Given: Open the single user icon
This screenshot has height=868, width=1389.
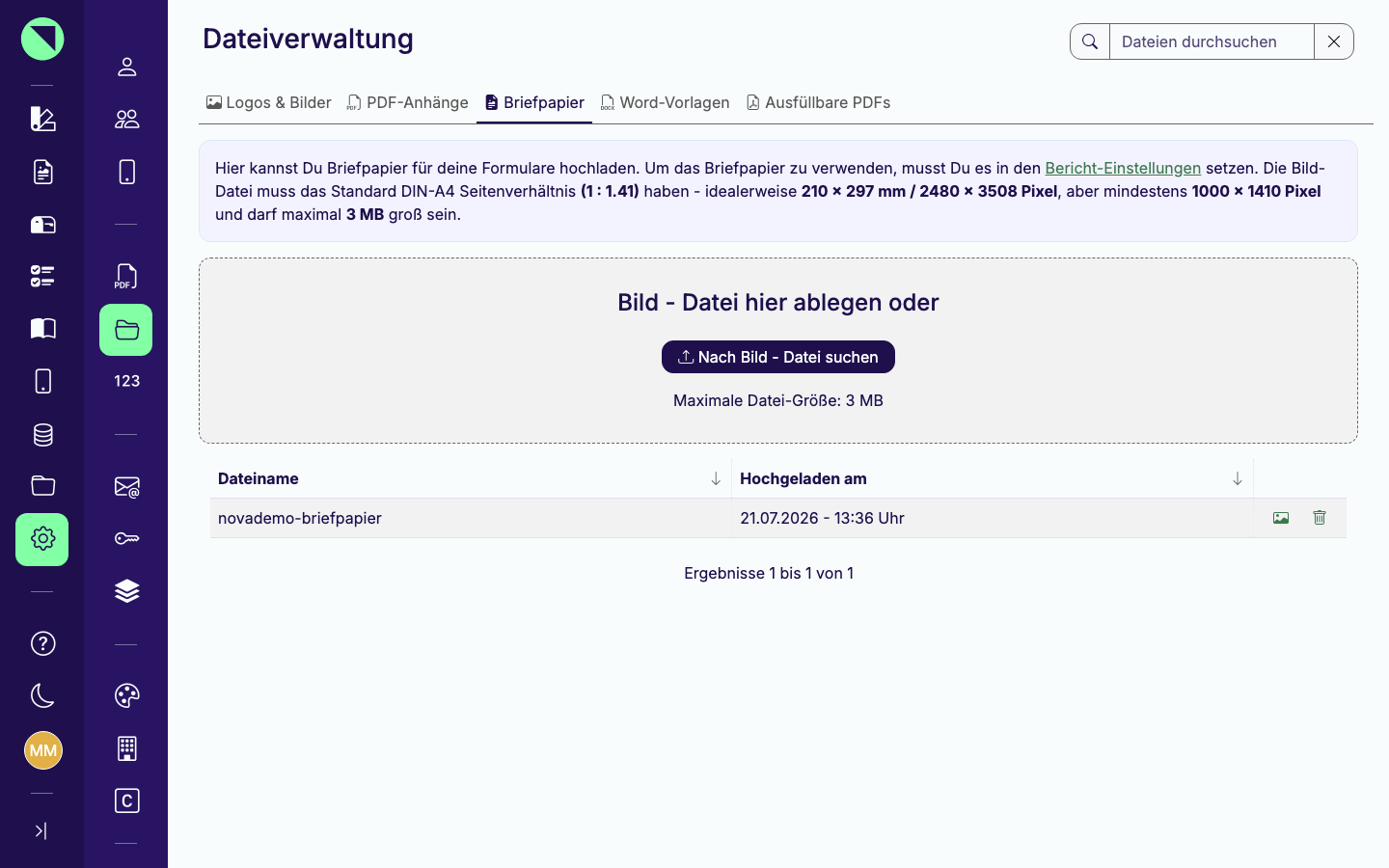Looking at the screenshot, I should point(126,67).
